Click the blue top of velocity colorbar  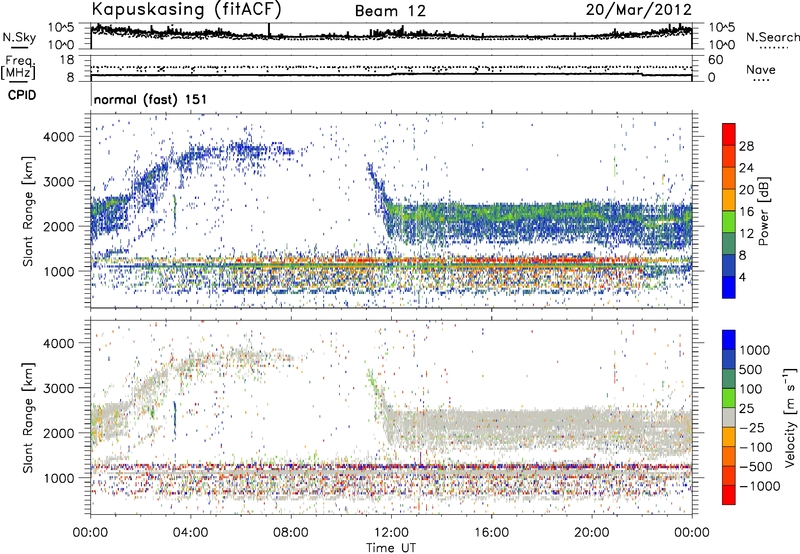click(x=729, y=340)
